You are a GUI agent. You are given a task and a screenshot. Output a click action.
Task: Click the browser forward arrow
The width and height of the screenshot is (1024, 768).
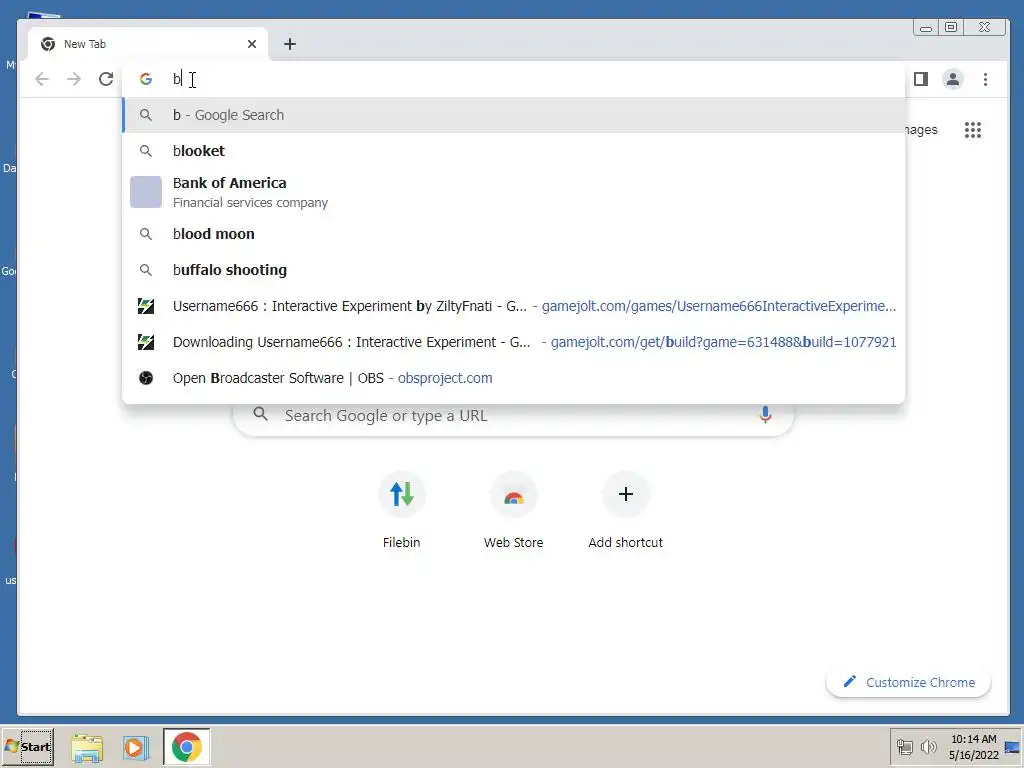point(74,79)
